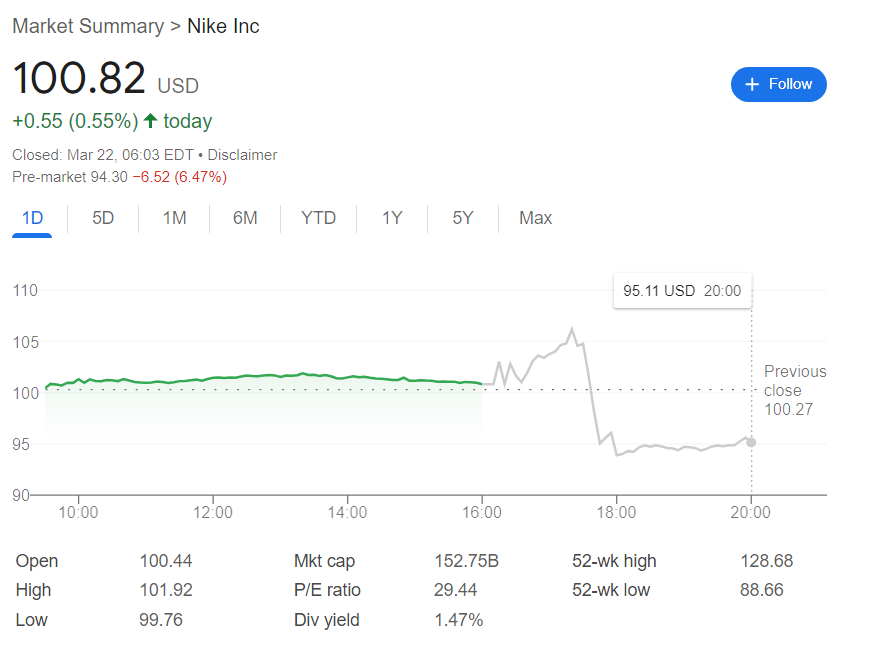Click the Mkt cap label
This screenshot has height=645, width=894.
324,561
